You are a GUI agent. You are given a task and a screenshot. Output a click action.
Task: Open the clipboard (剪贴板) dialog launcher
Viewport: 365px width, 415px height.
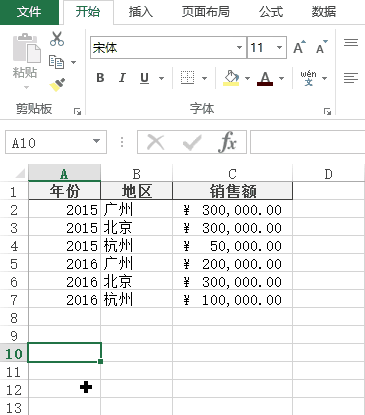click(x=77, y=111)
